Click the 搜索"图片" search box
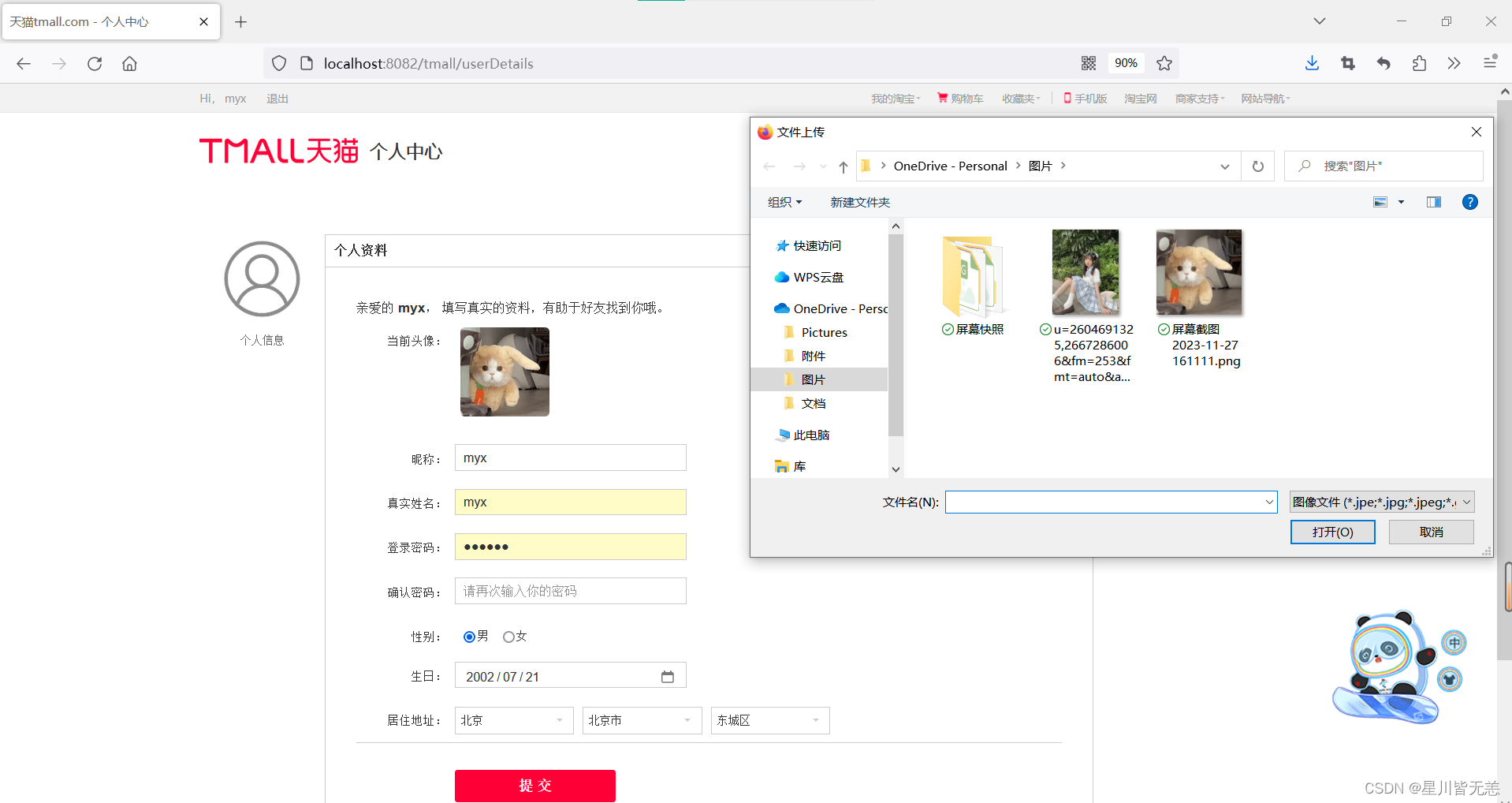The height and width of the screenshot is (803, 1512). (1384, 166)
